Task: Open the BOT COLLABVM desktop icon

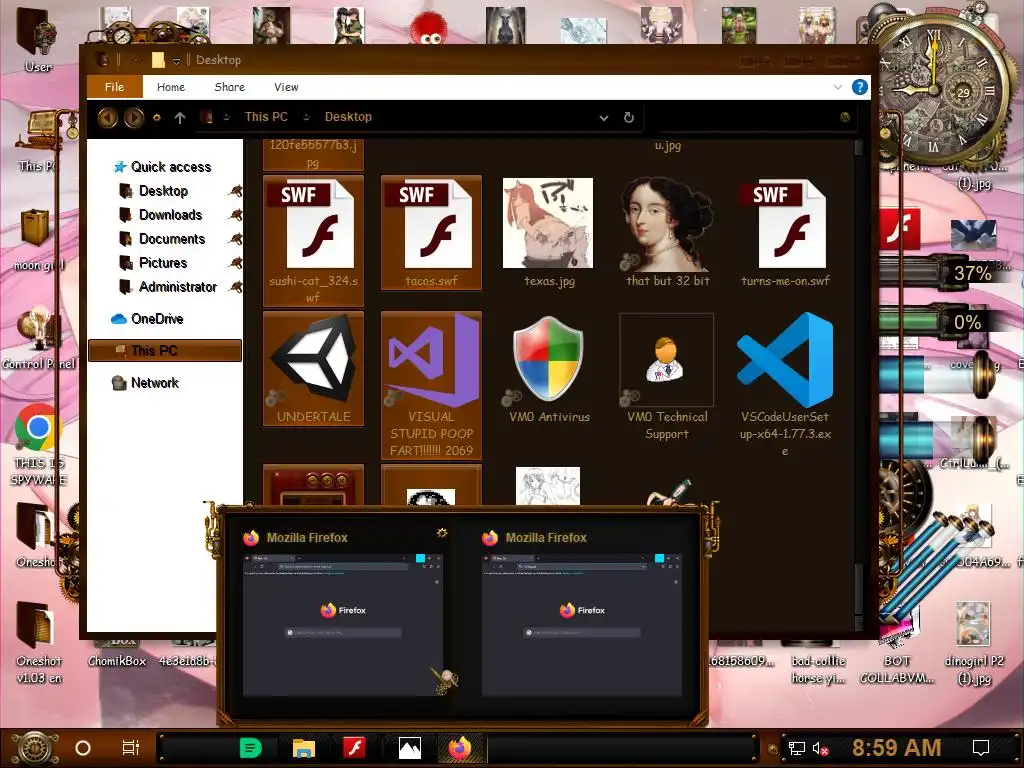Action: pos(897,653)
